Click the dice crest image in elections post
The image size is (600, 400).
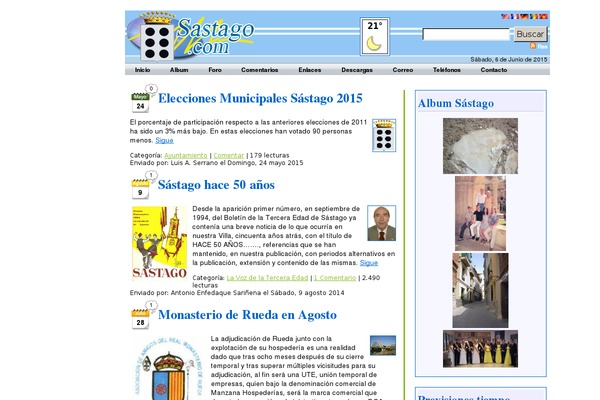click(384, 135)
